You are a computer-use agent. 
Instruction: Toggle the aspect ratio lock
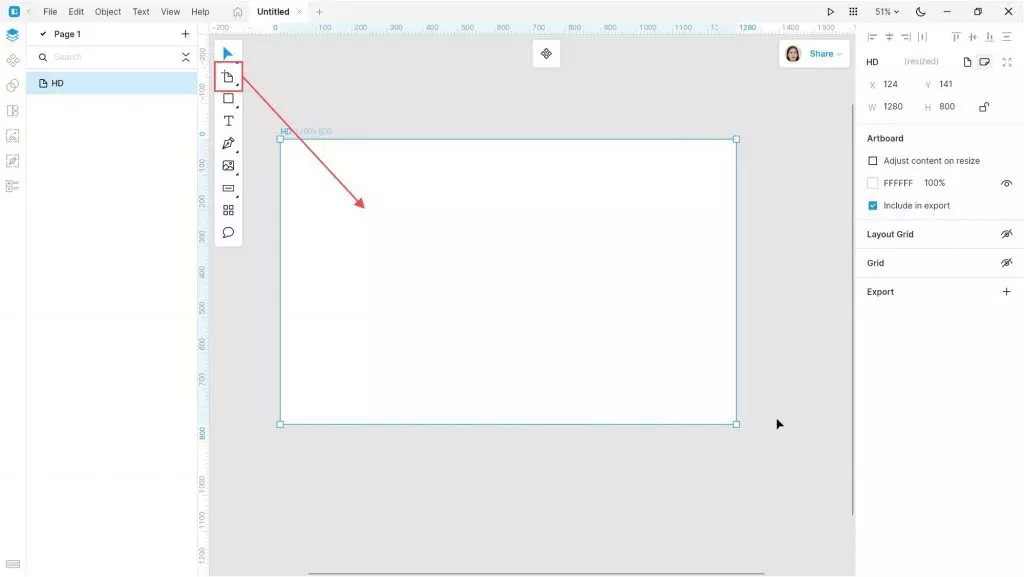click(984, 106)
